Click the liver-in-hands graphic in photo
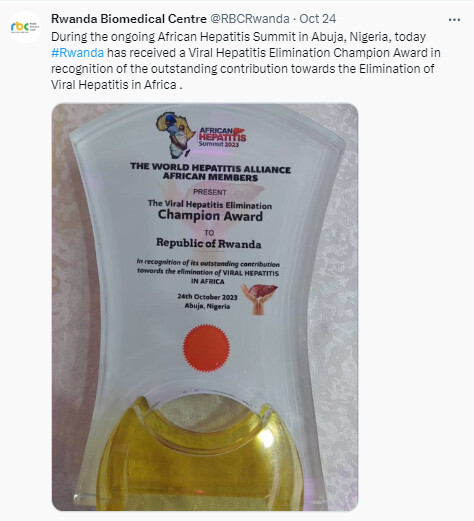Viewport: 474px width, 521px height. 259,299
